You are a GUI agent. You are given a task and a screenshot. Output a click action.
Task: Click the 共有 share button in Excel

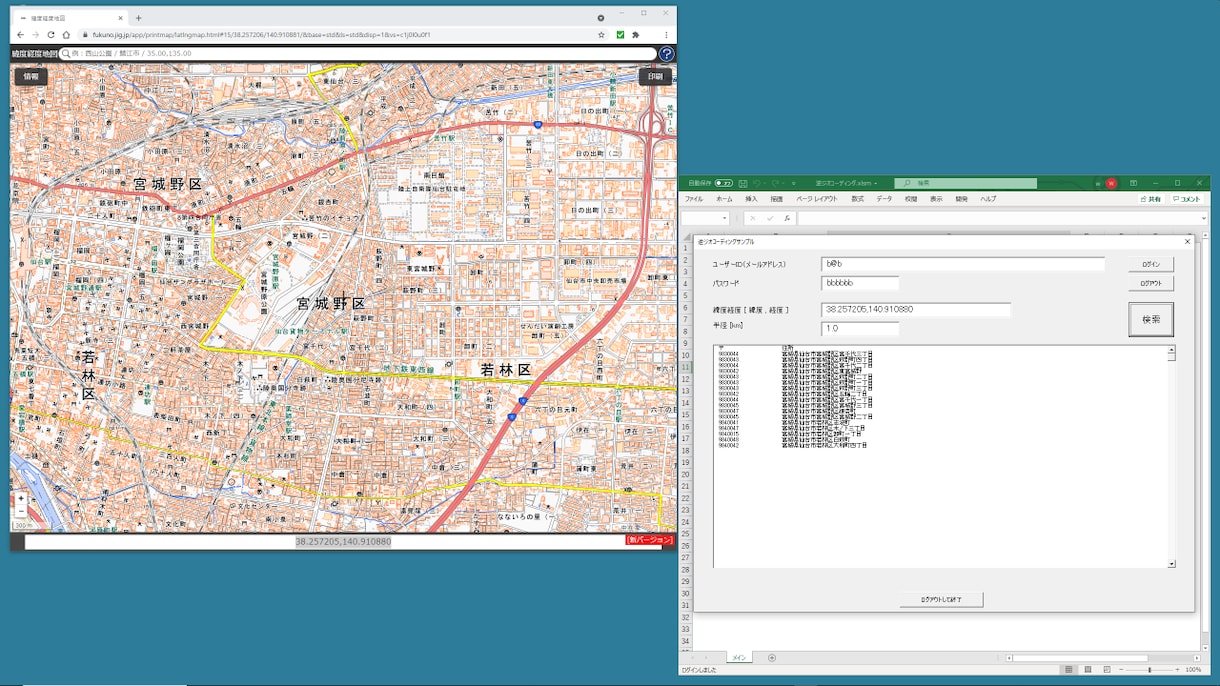point(1152,199)
